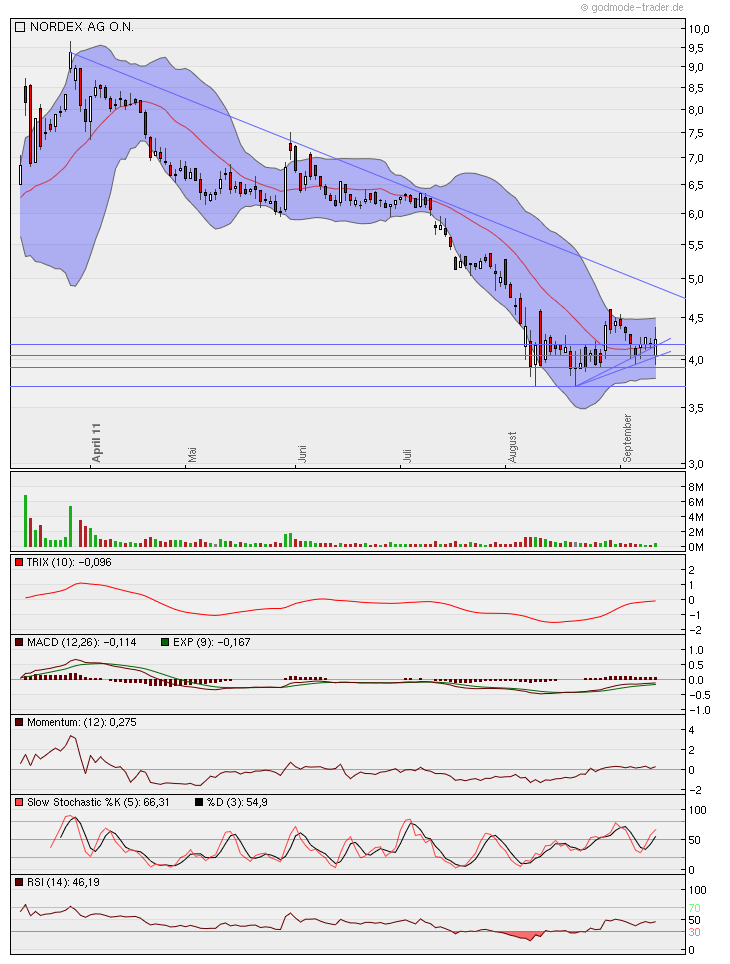
Task: Click the red Slow Stochastic %K legend swatch
Action: [20, 802]
